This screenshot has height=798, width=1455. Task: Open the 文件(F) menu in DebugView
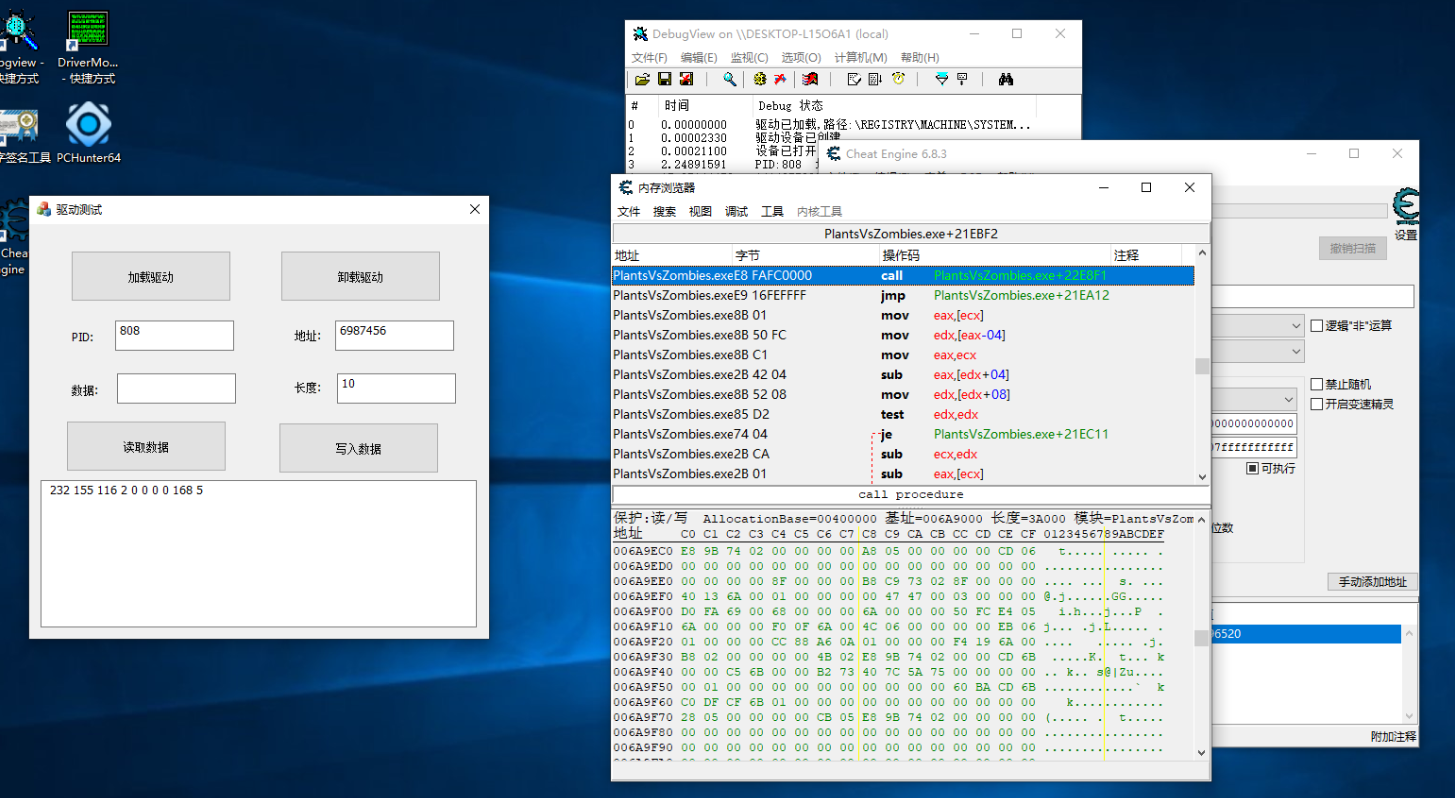(650, 57)
